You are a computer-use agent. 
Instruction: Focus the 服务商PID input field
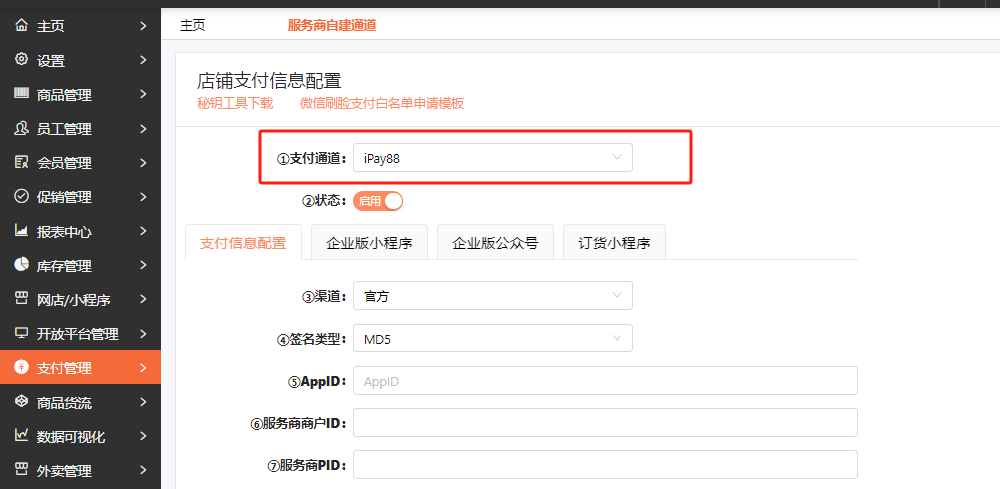(x=605, y=464)
